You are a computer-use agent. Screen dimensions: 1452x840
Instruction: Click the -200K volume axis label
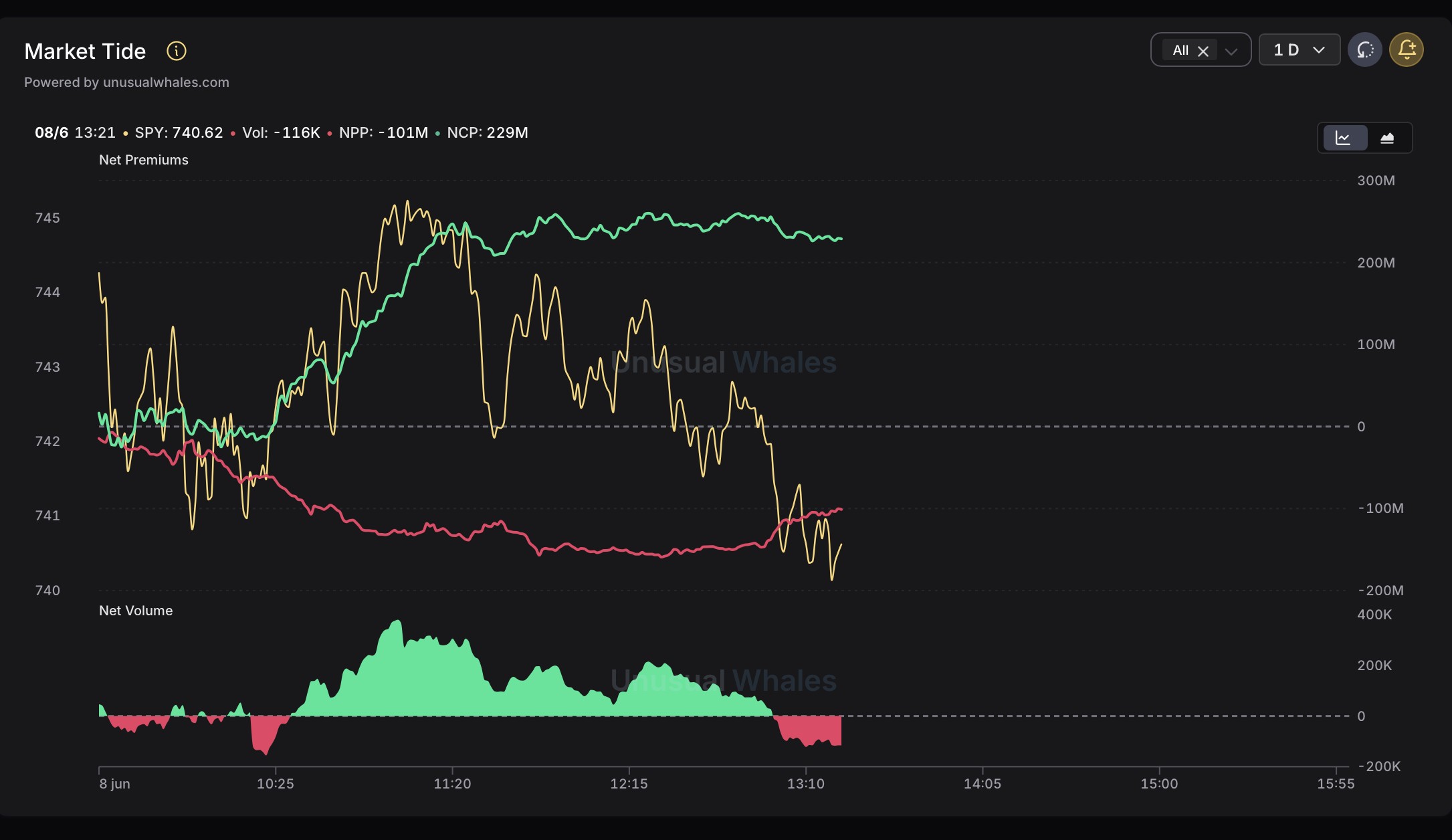pyautogui.click(x=1380, y=766)
